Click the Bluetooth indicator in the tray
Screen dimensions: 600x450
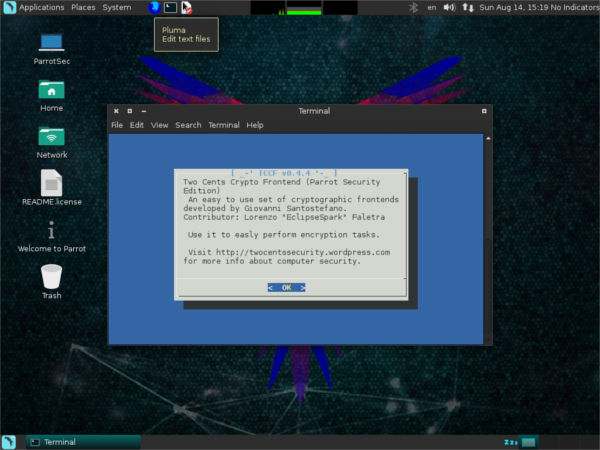(x=413, y=7)
